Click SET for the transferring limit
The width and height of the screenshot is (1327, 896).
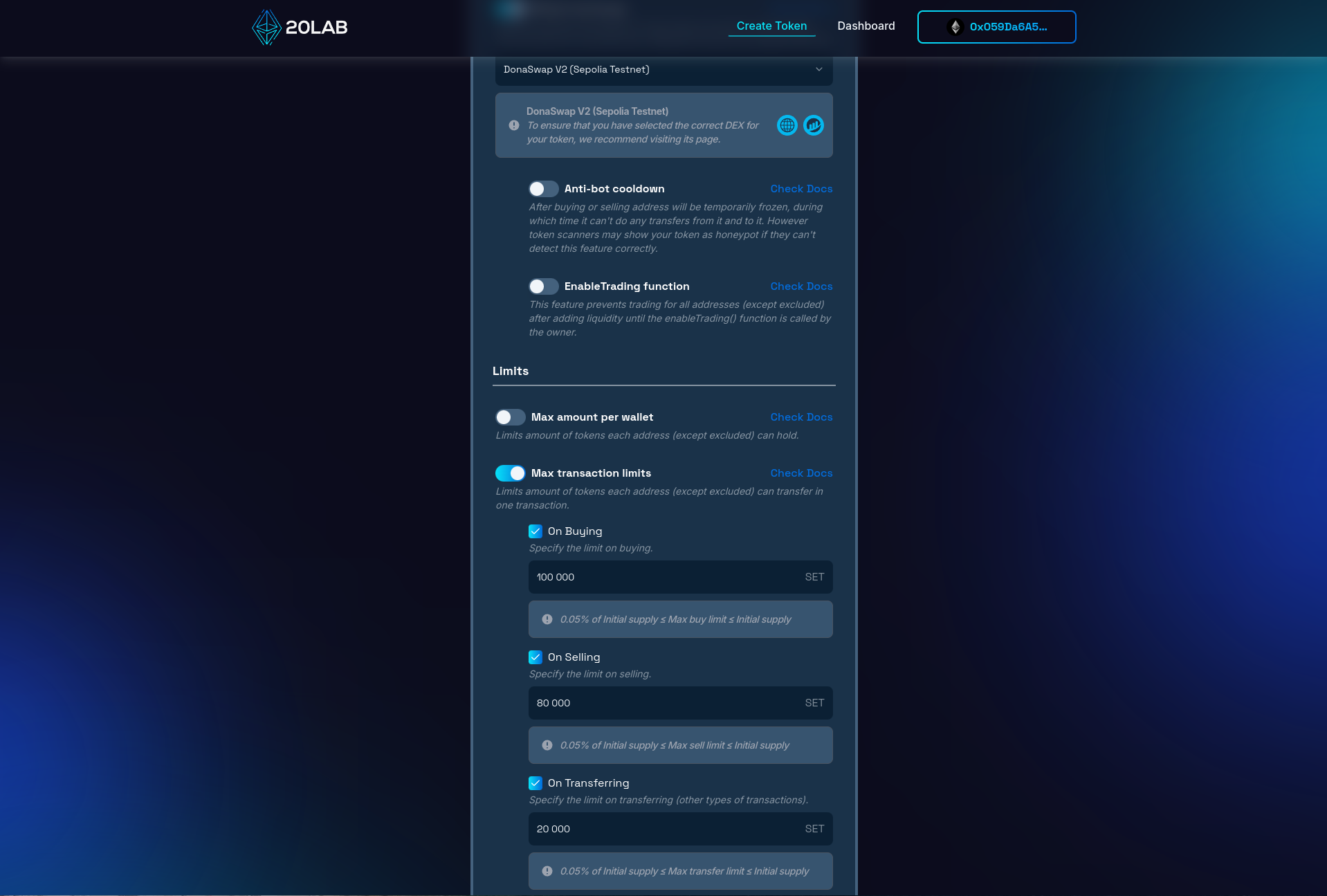(814, 829)
